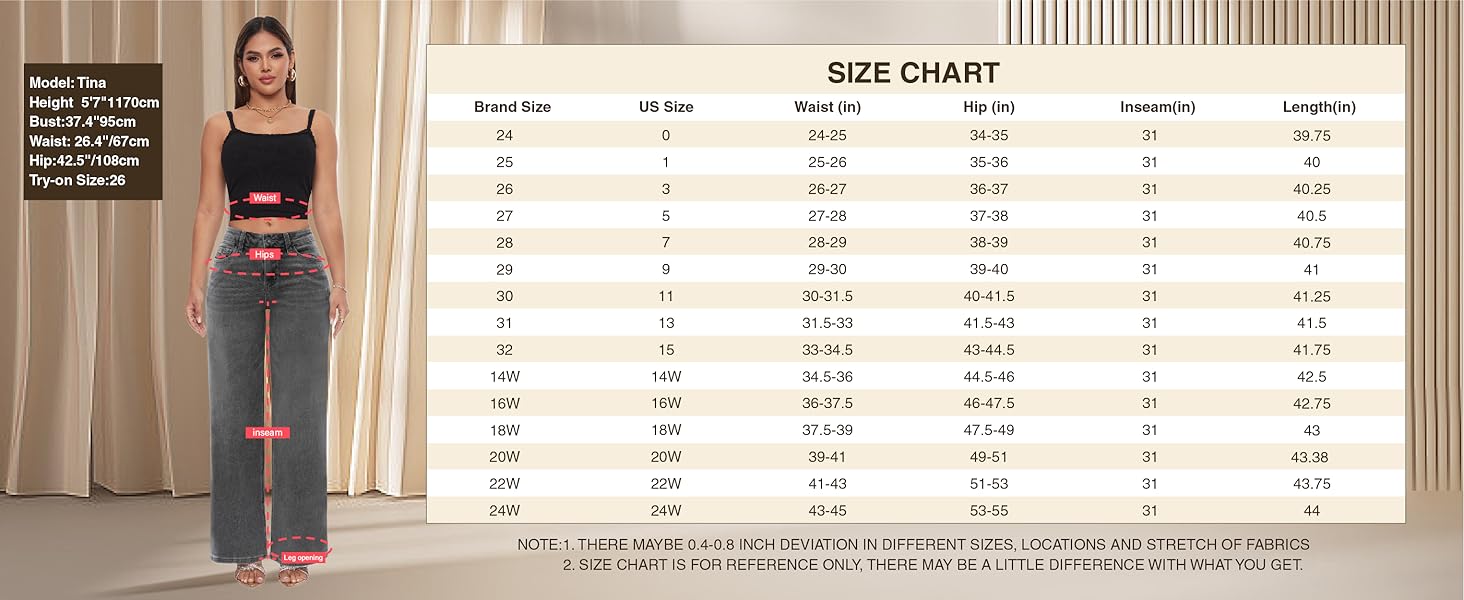
Task: Click the 30-31.5 waist cell
Action: click(827, 296)
